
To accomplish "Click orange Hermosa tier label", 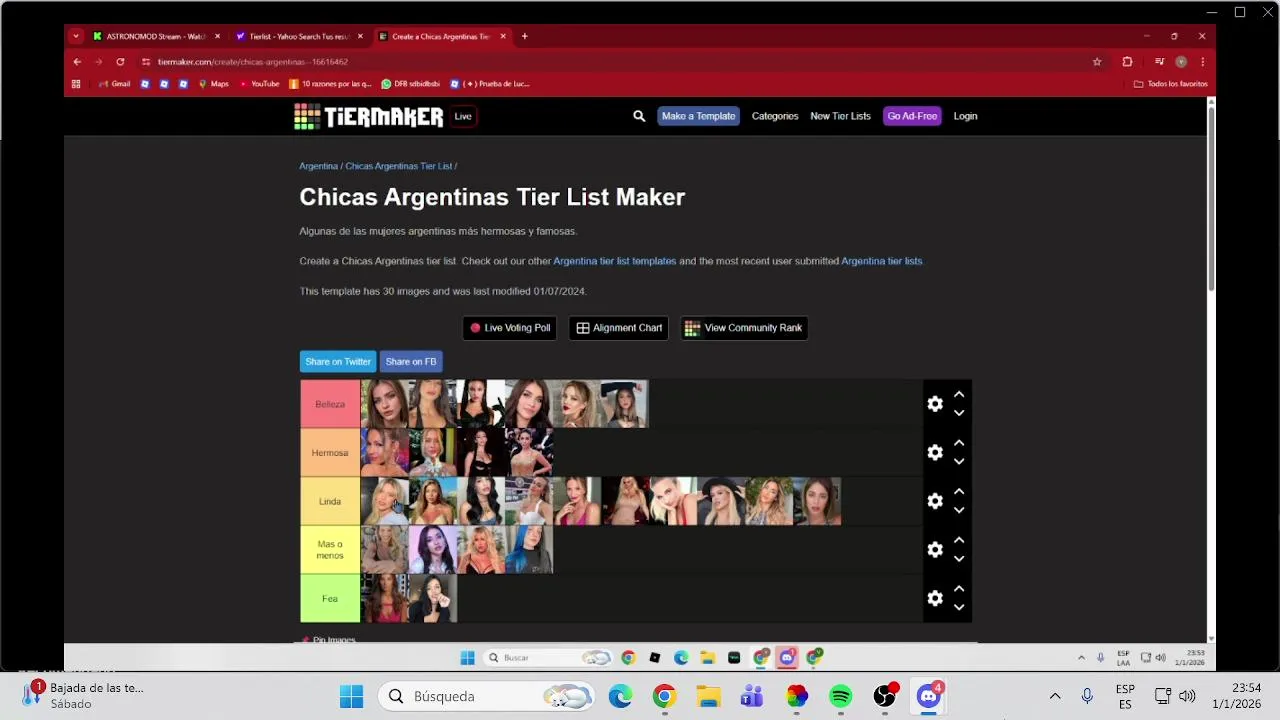I will coord(330,453).
